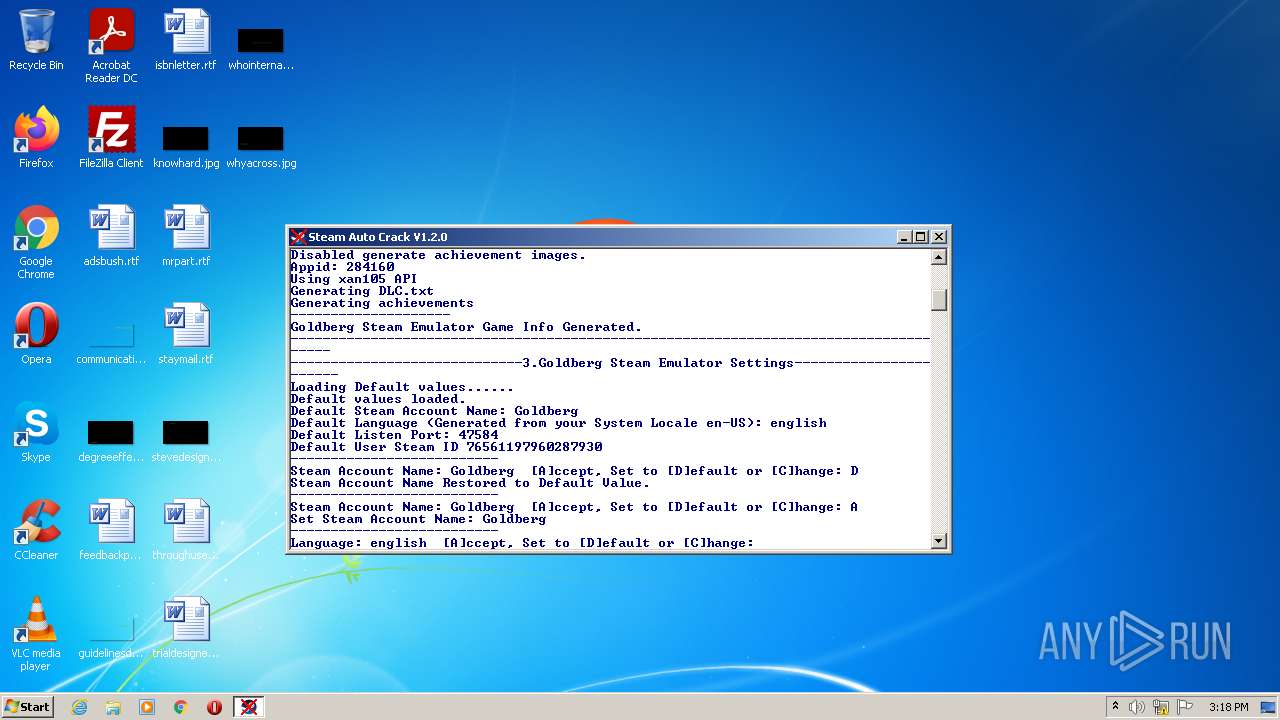Click 'Steam Account Name Restored' line
The width and height of the screenshot is (1280, 720).
click(x=470, y=483)
